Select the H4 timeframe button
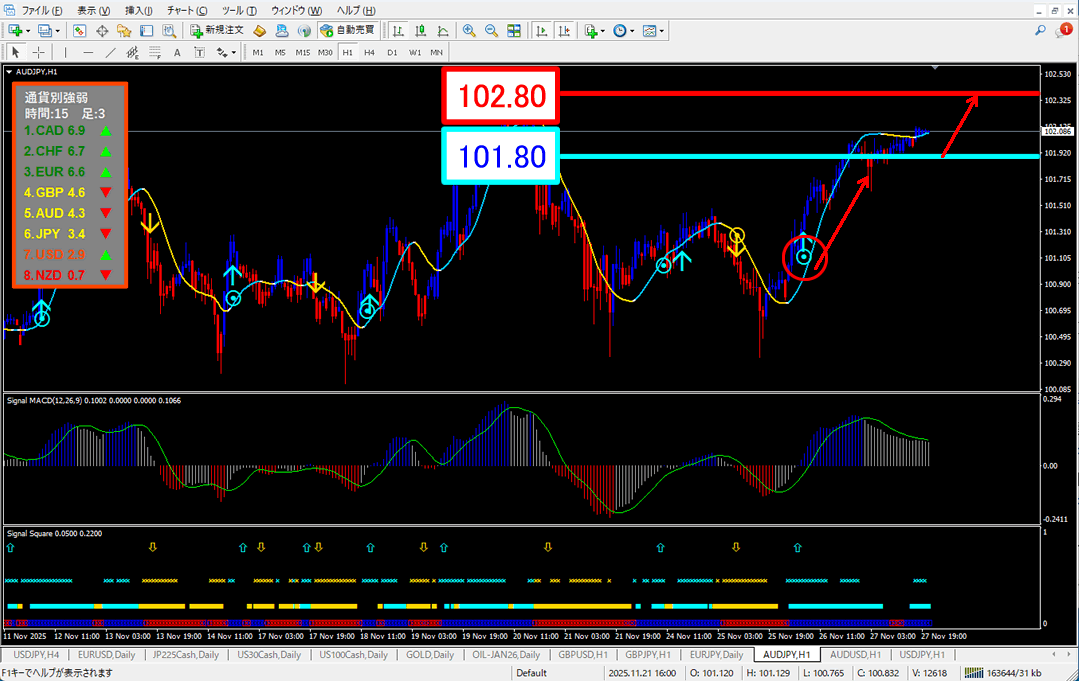The image size is (1080, 681). (x=369, y=52)
